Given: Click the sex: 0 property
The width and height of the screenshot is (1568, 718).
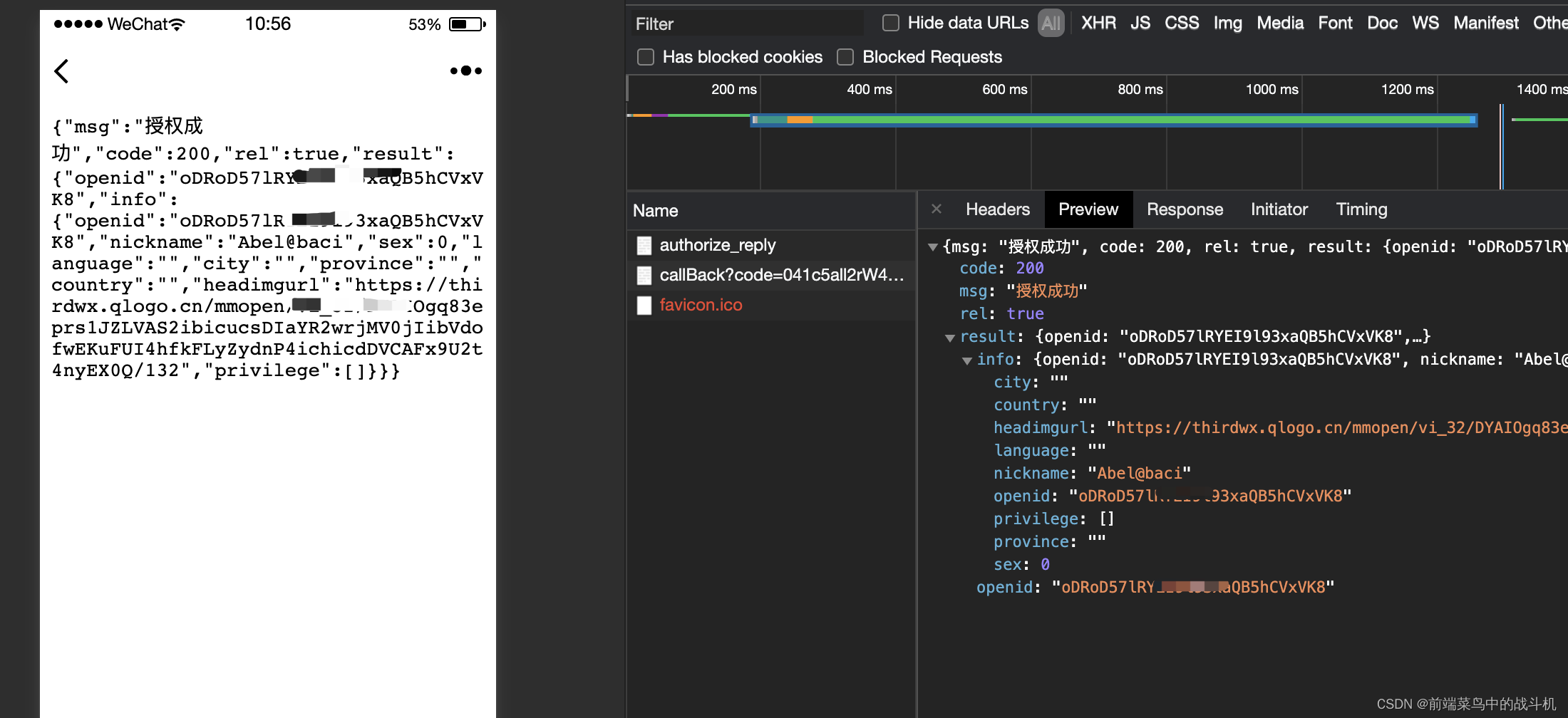Looking at the screenshot, I should pos(1021,564).
